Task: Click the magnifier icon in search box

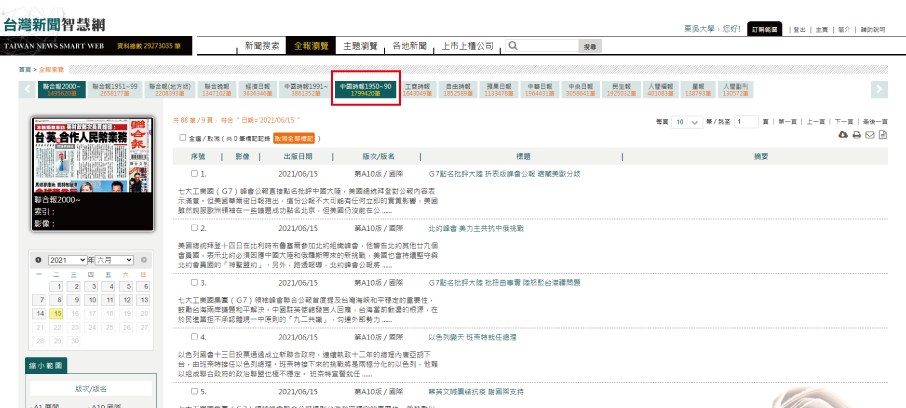Action: click(x=513, y=46)
